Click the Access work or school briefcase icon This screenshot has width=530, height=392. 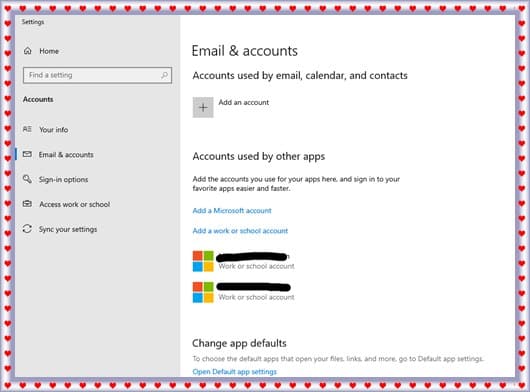coord(27,204)
